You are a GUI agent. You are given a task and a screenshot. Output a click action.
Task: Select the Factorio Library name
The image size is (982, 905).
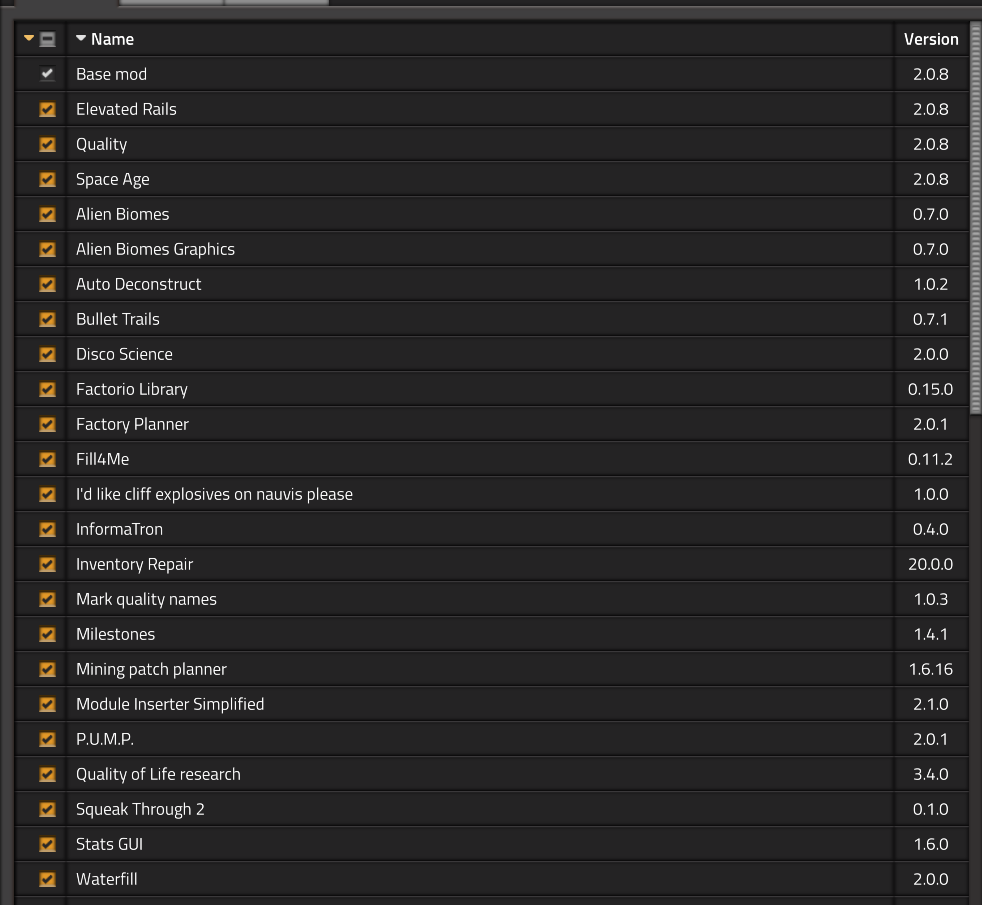132,390
